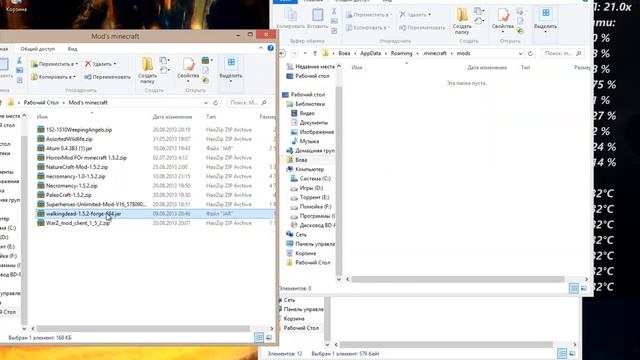Click up-folder arrow in mods window
The width and height of the screenshot is (640, 360).
(x=315, y=53)
